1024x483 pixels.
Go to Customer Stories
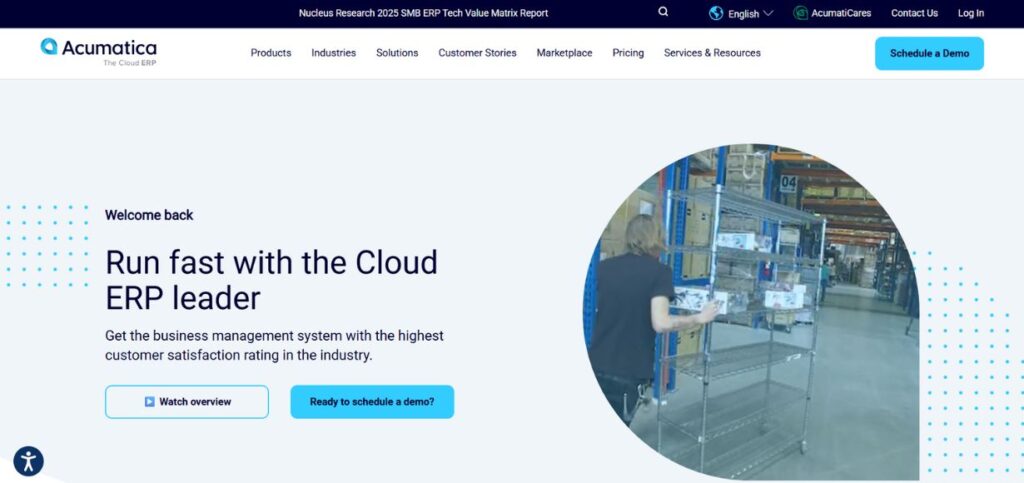[x=477, y=53]
